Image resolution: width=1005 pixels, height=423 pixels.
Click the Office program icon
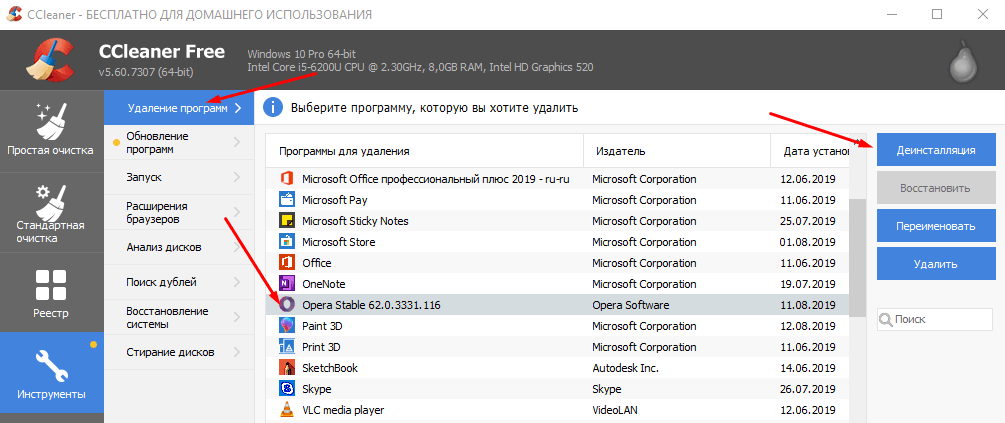point(287,263)
